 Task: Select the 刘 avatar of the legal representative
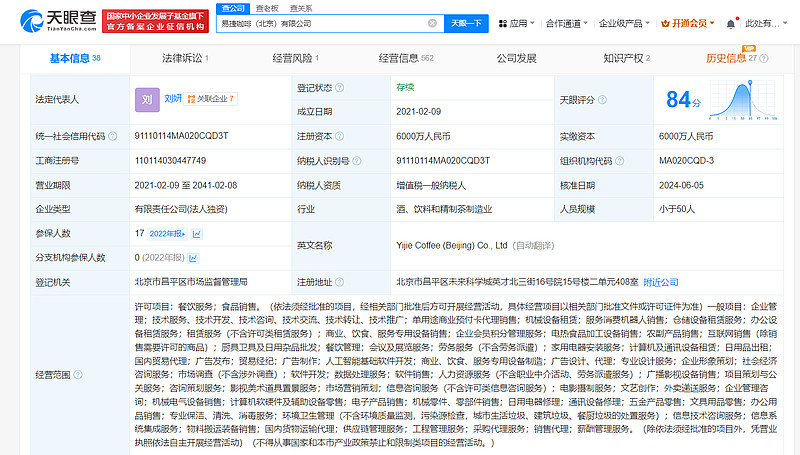click(147, 99)
